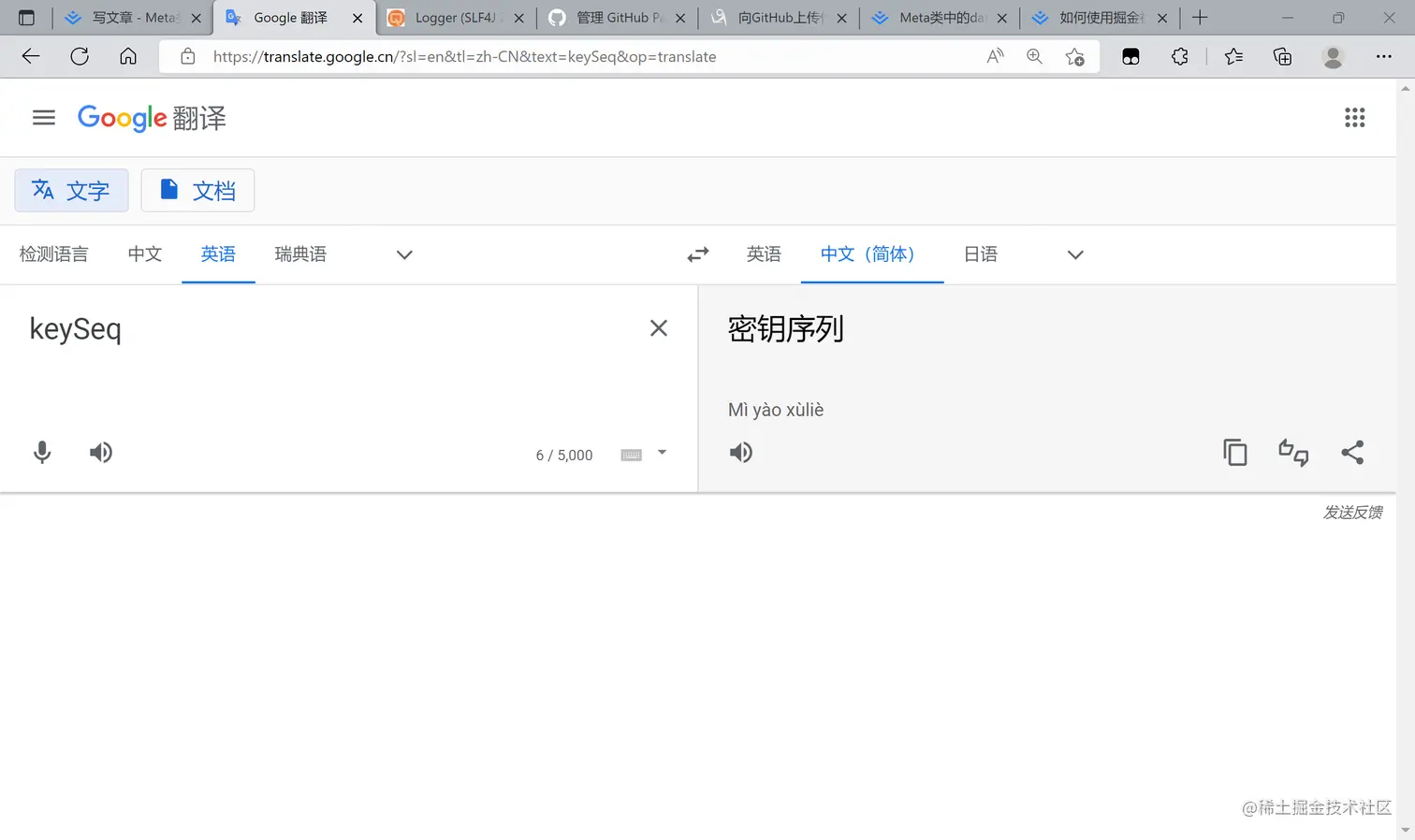Open the Google apps grid
The height and width of the screenshot is (840, 1415).
(x=1354, y=118)
